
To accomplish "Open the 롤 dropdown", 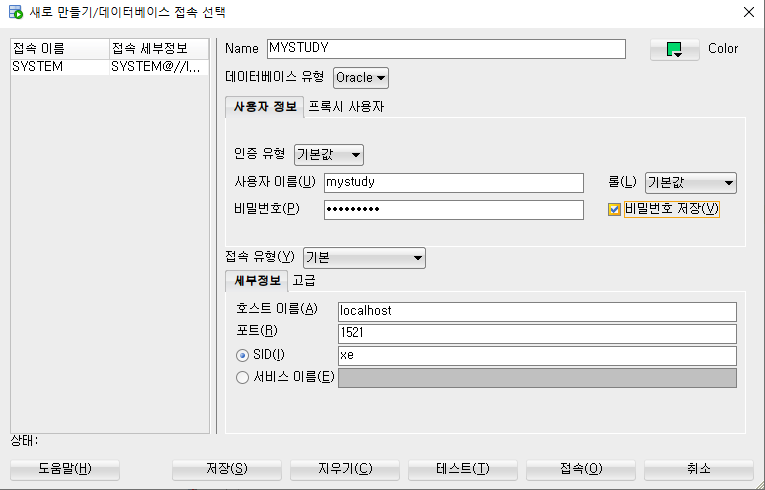I will [x=691, y=183].
